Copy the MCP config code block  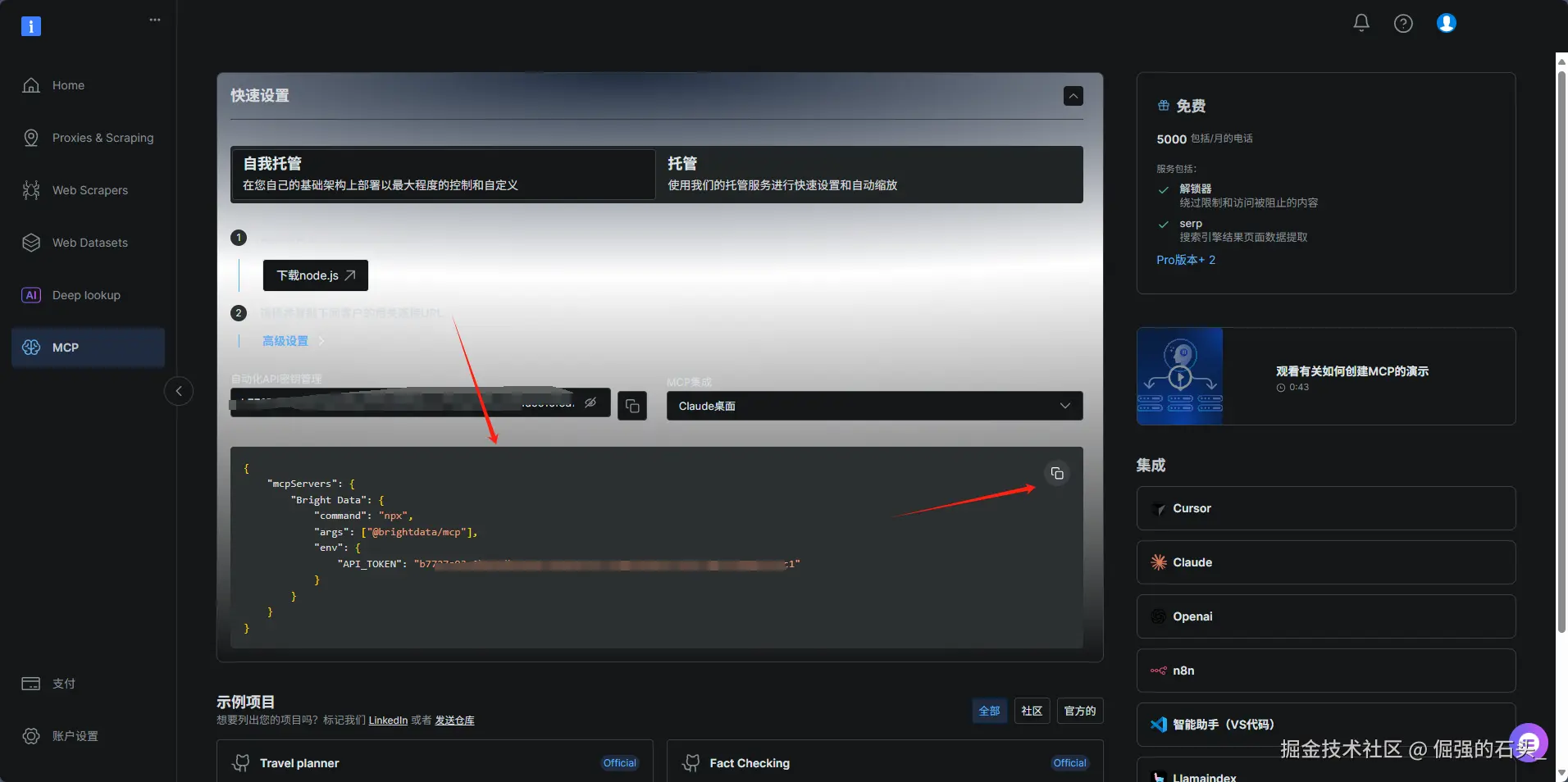1057,474
